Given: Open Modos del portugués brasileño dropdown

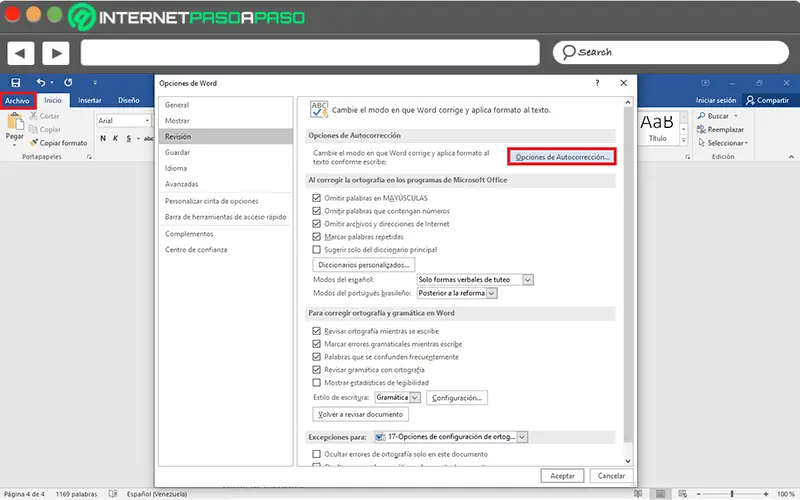Looking at the screenshot, I should pyautogui.click(x=491, y=293).
